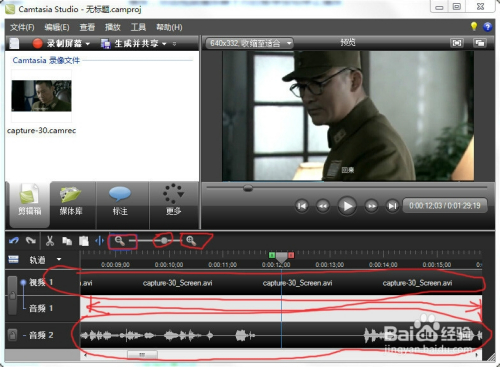
Task: Click the scissors cut tool
Action: point(50,241)
